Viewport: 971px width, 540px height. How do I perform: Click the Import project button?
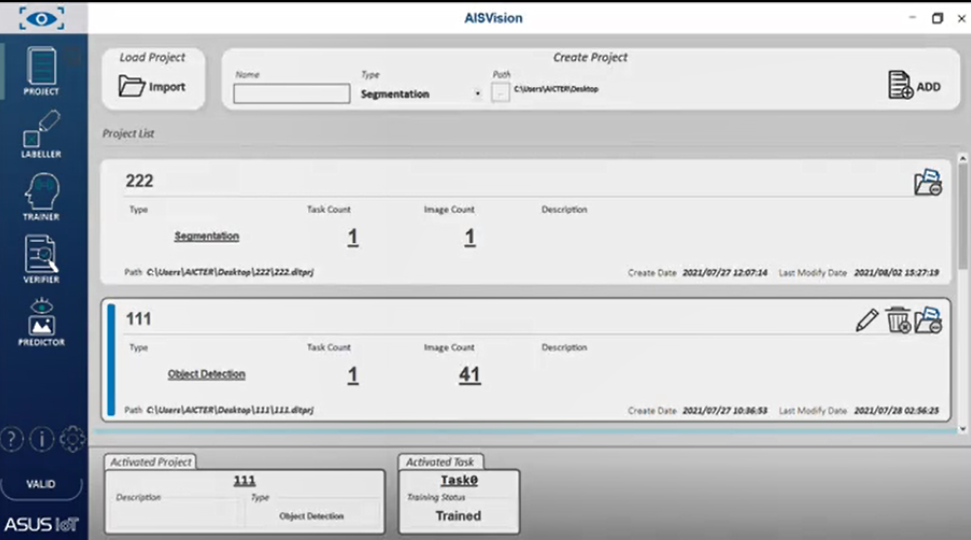coord(152,87)
